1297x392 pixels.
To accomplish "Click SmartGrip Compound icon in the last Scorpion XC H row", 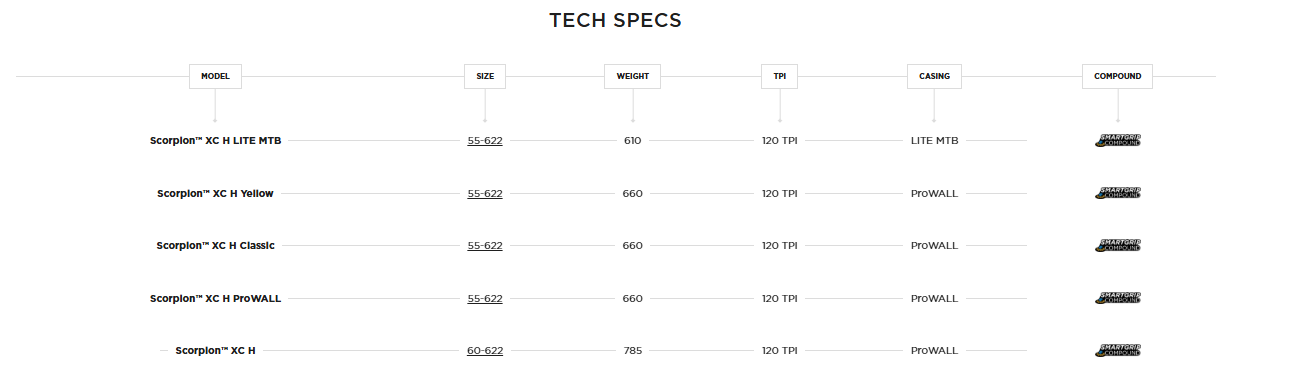I will (1117, 351).
